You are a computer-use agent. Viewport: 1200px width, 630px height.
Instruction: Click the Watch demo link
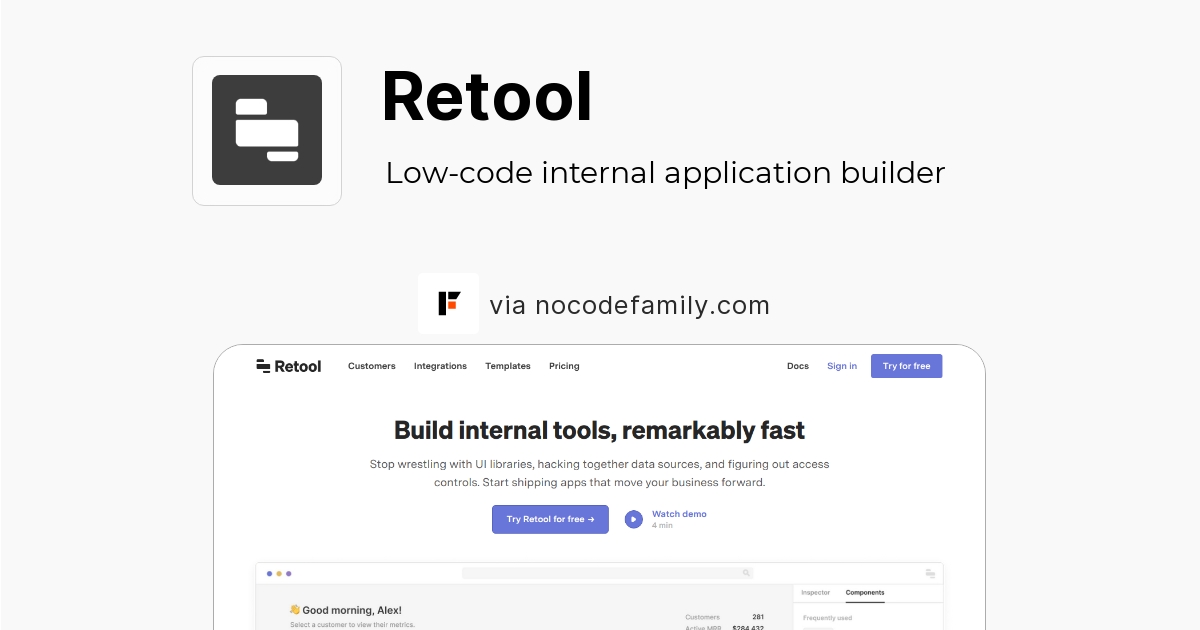[679, 513]
